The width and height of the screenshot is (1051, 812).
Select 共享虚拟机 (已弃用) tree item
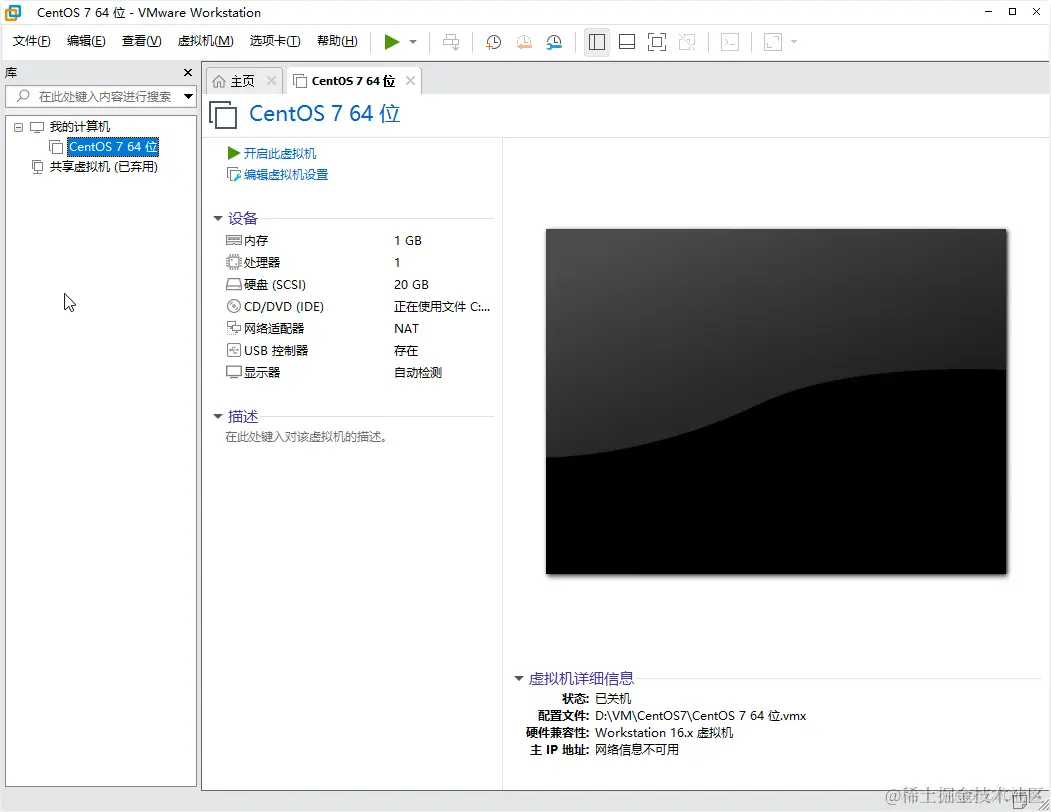[103, 167]
